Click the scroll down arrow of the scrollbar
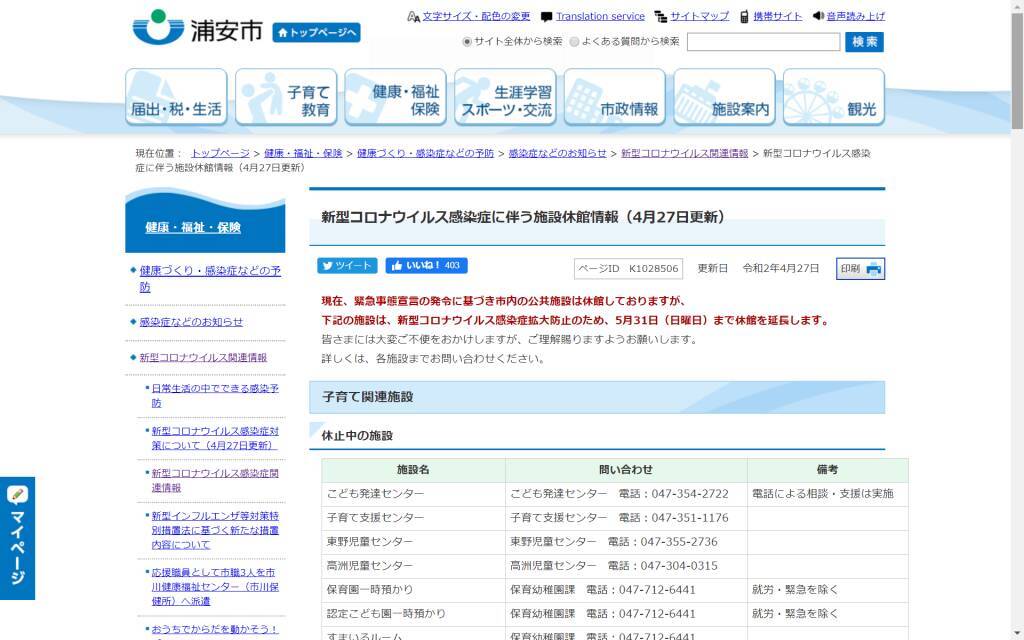 pyautogui.click(x=1016, y=632)
